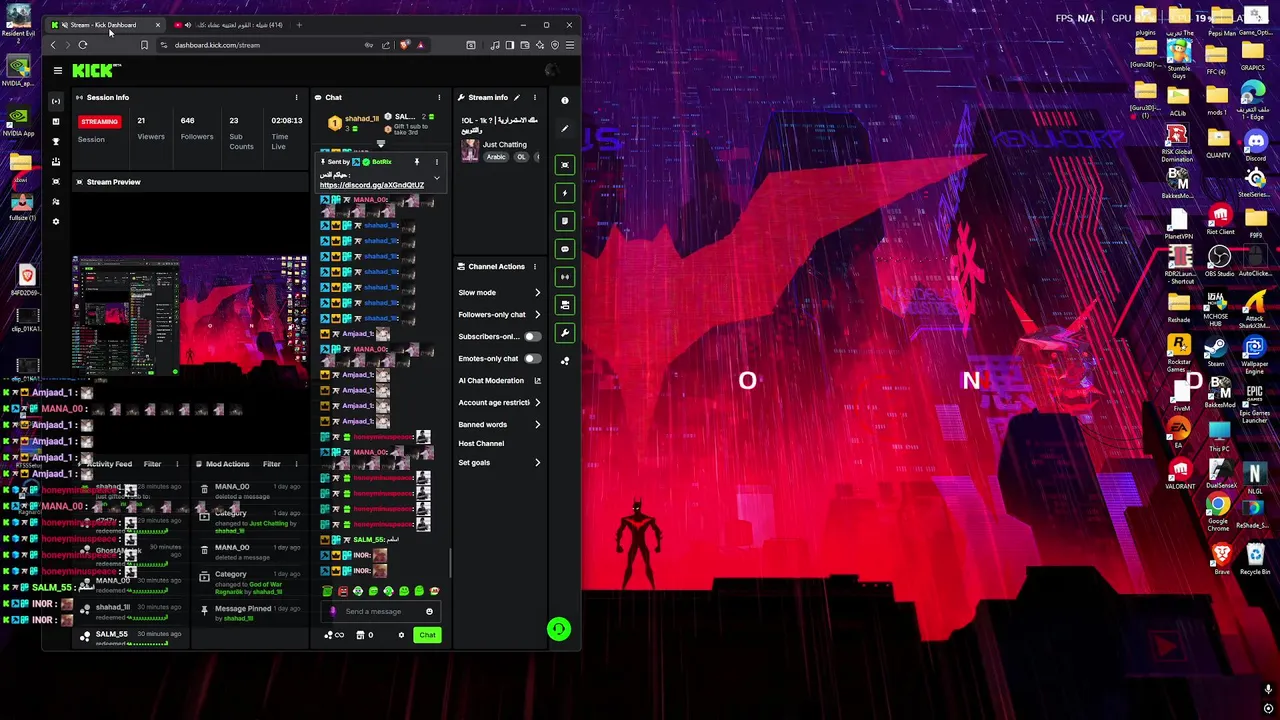This screenshot has height=720, width=1280.
Task: Open pinned message three-dot options
Action: (x=436, y=162)
